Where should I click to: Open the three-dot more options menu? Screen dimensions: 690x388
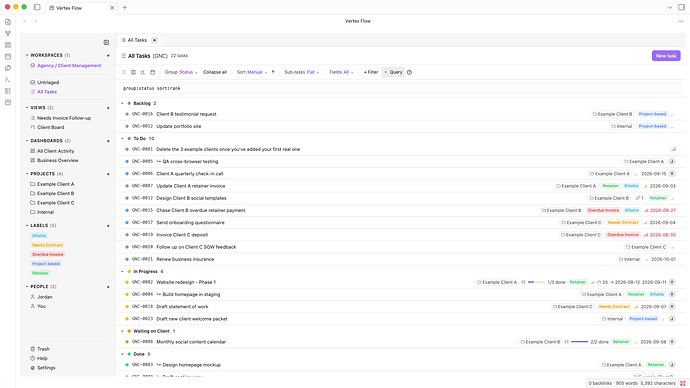coord(680,21)
